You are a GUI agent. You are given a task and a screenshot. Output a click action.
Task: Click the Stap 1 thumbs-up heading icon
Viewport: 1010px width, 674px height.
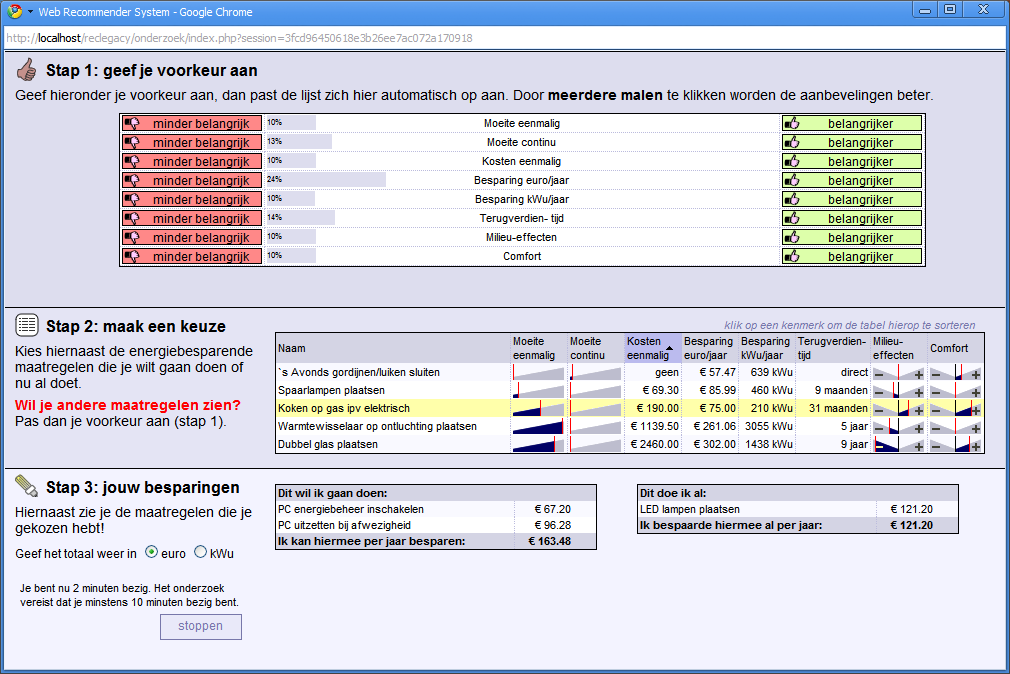pyautogui.click(x=27, y=71)
